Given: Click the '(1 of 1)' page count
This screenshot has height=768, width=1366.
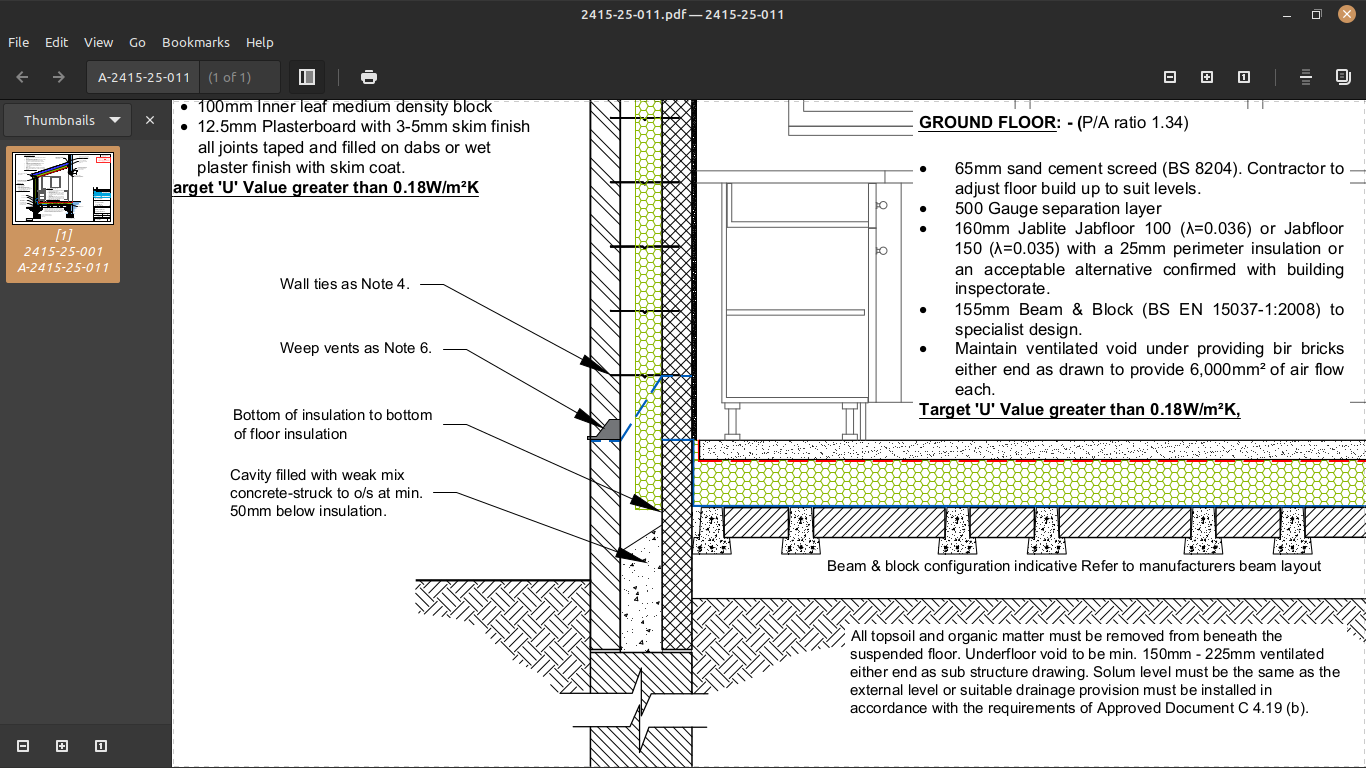Looking at the screenshot, I should [230, 77].
